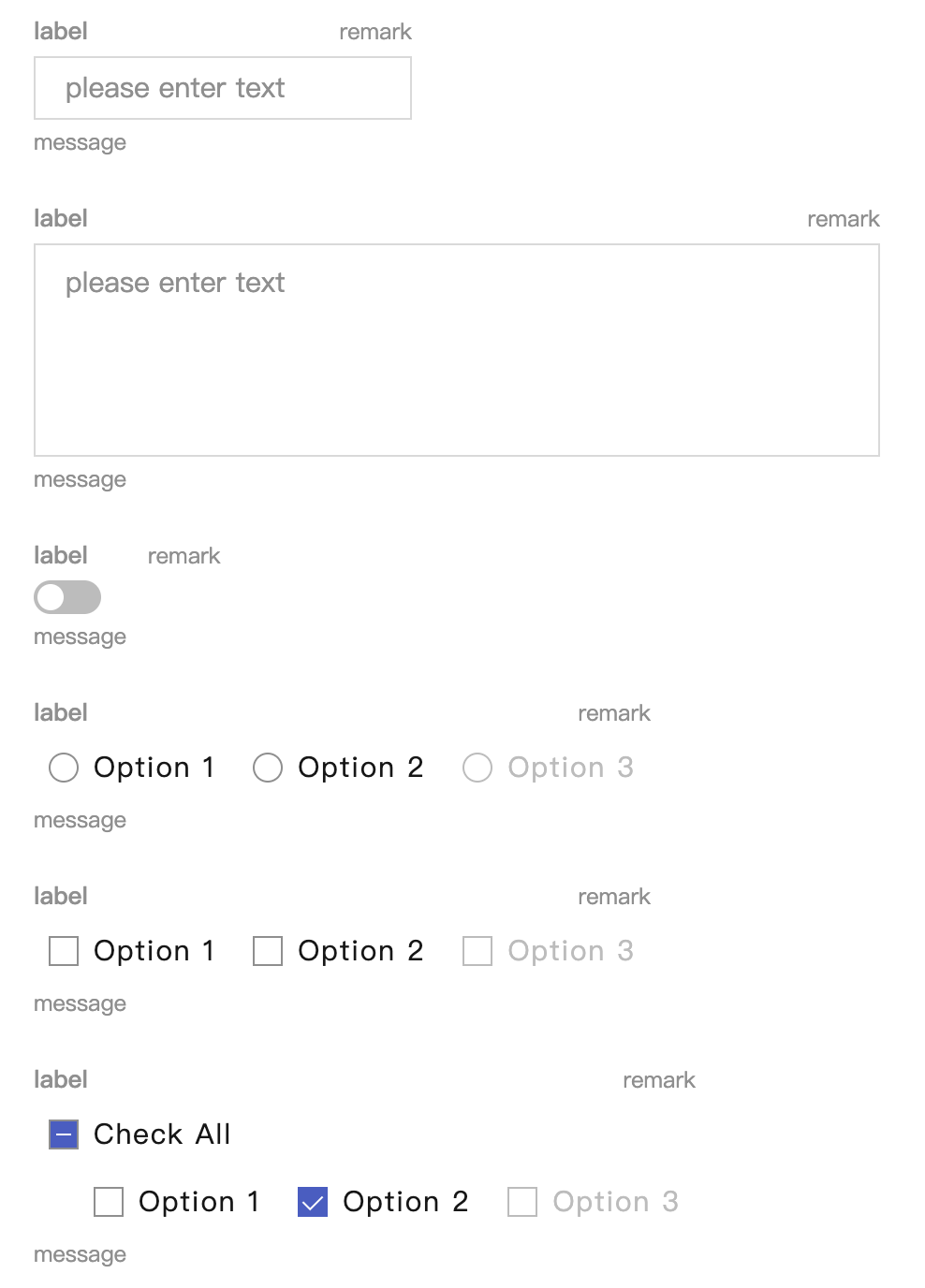Click disabled Option 3 in standalone checkbox group
The height and width of the screenshot is (1288, 925).
point(477,951)
